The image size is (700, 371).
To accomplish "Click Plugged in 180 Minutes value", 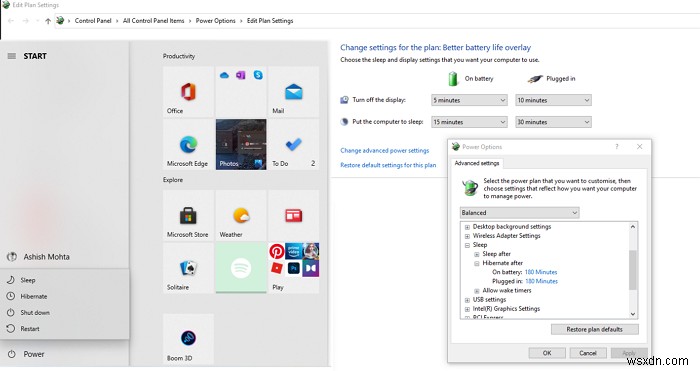I will (x=542, y=281).
